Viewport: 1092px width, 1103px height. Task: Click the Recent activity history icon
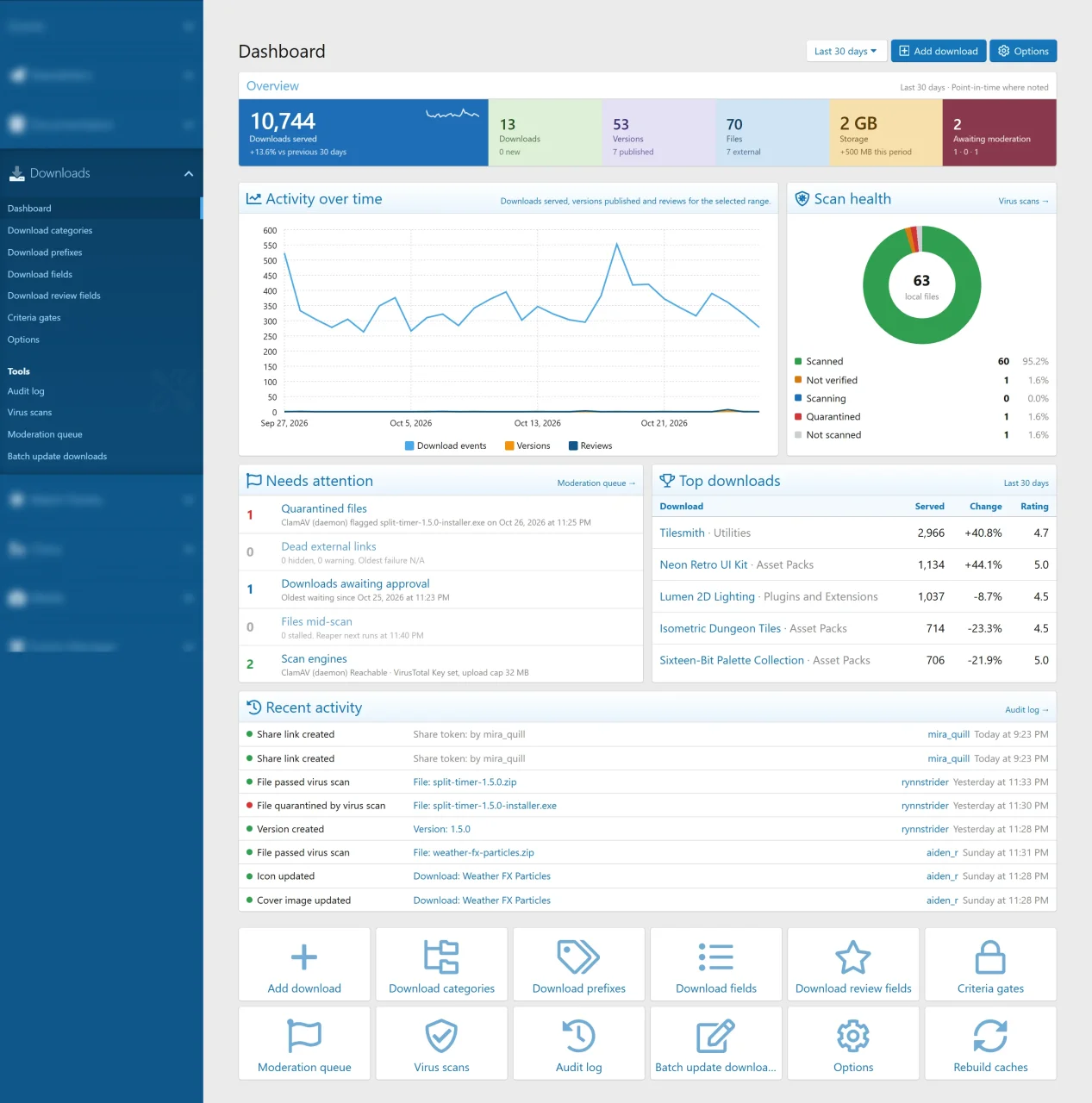254,707
